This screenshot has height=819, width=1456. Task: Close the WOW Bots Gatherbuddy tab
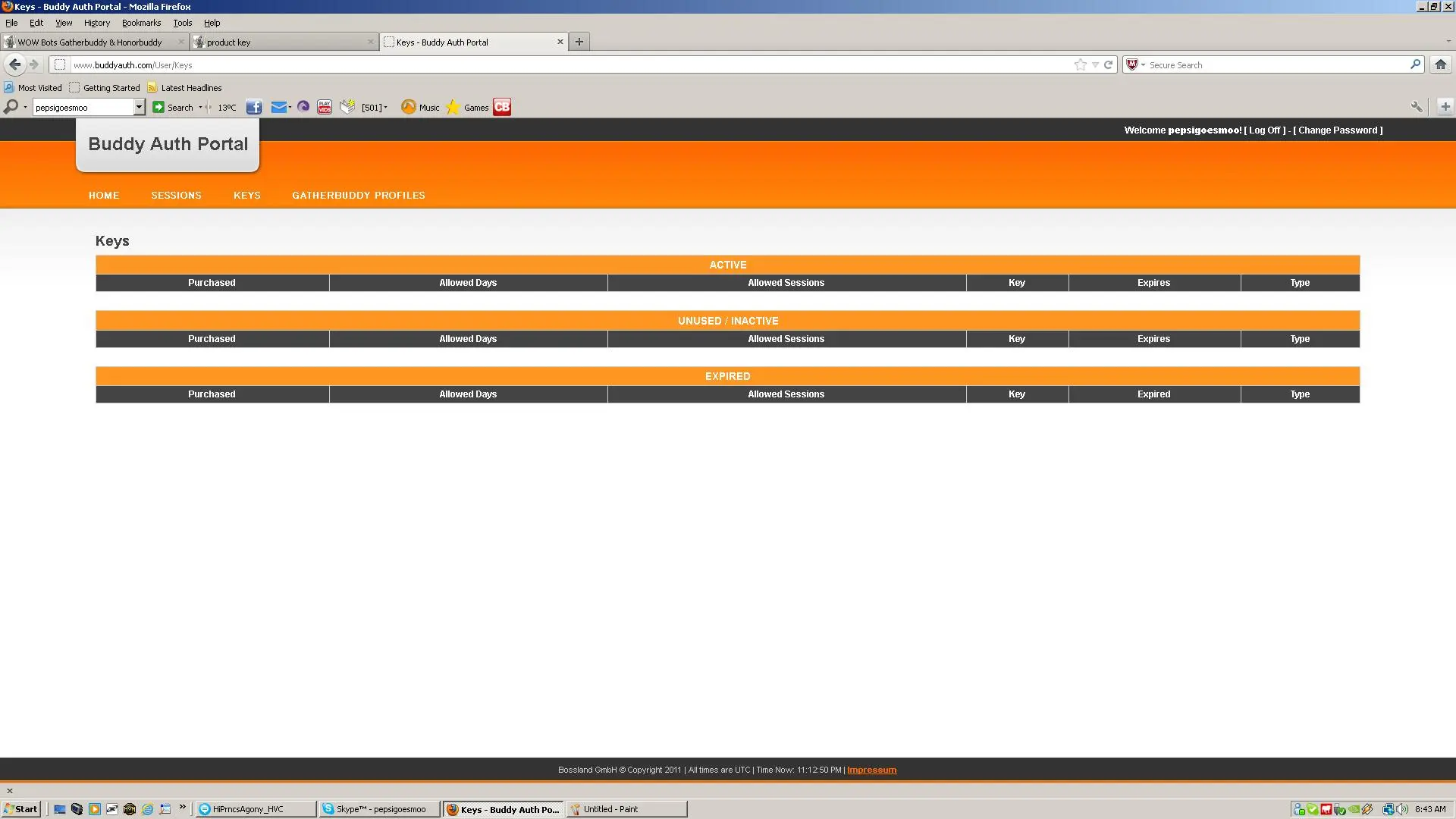click(180, 42)
